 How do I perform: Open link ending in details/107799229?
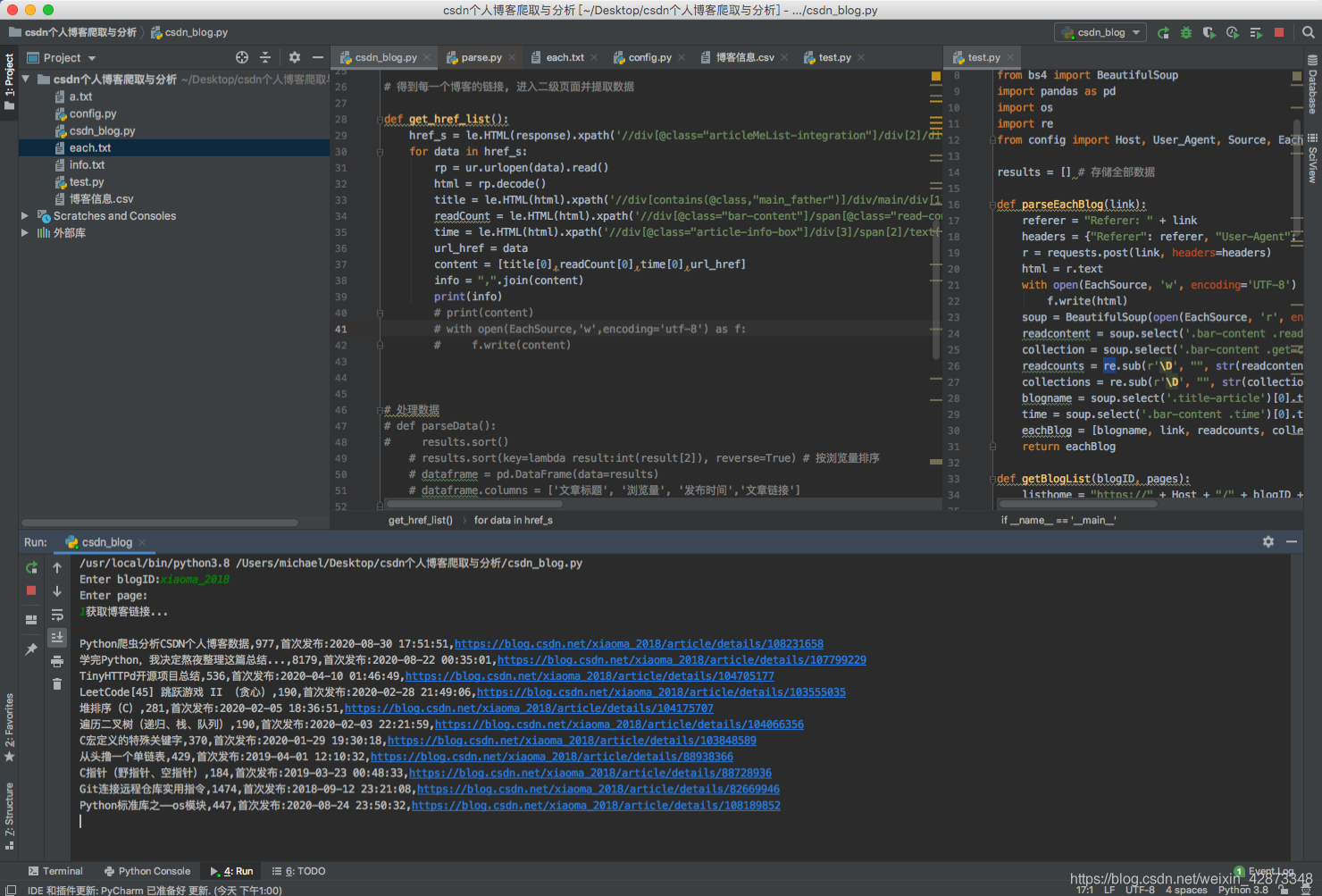(x=682, y=659)
